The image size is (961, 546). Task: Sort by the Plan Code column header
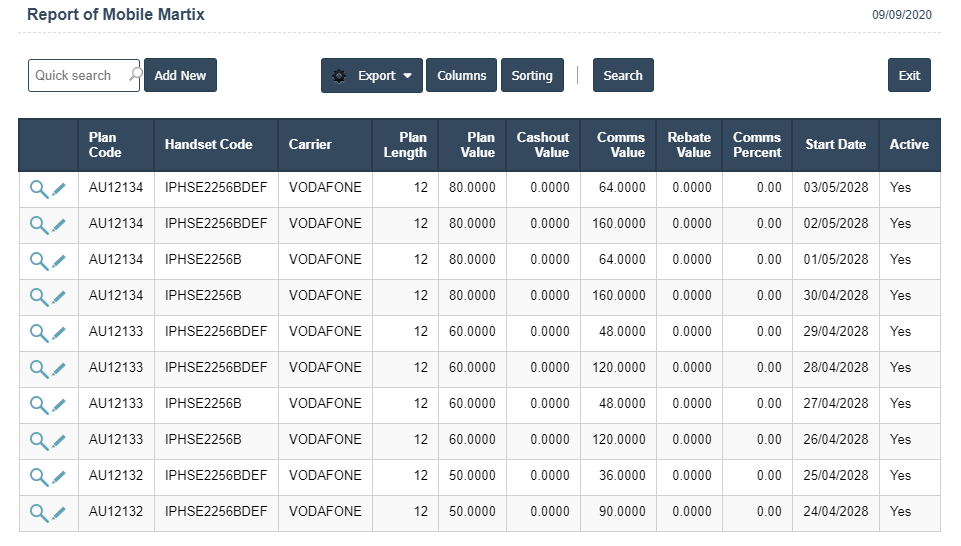(105, 145)
